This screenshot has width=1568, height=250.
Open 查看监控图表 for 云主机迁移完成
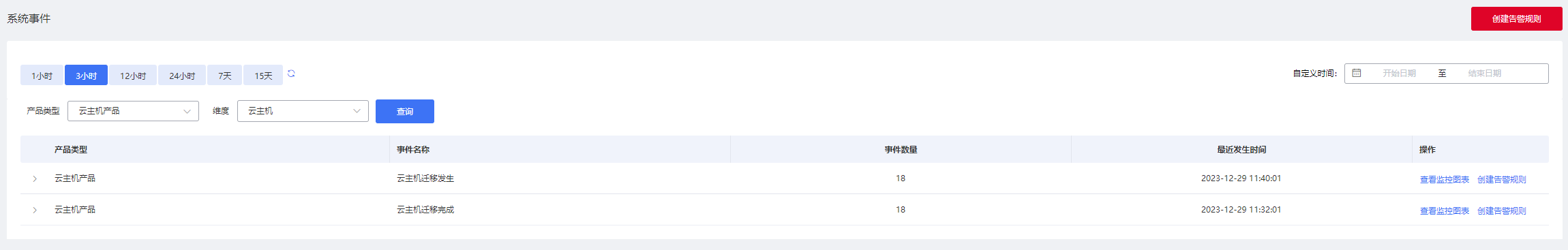(x=1444, y=210)
